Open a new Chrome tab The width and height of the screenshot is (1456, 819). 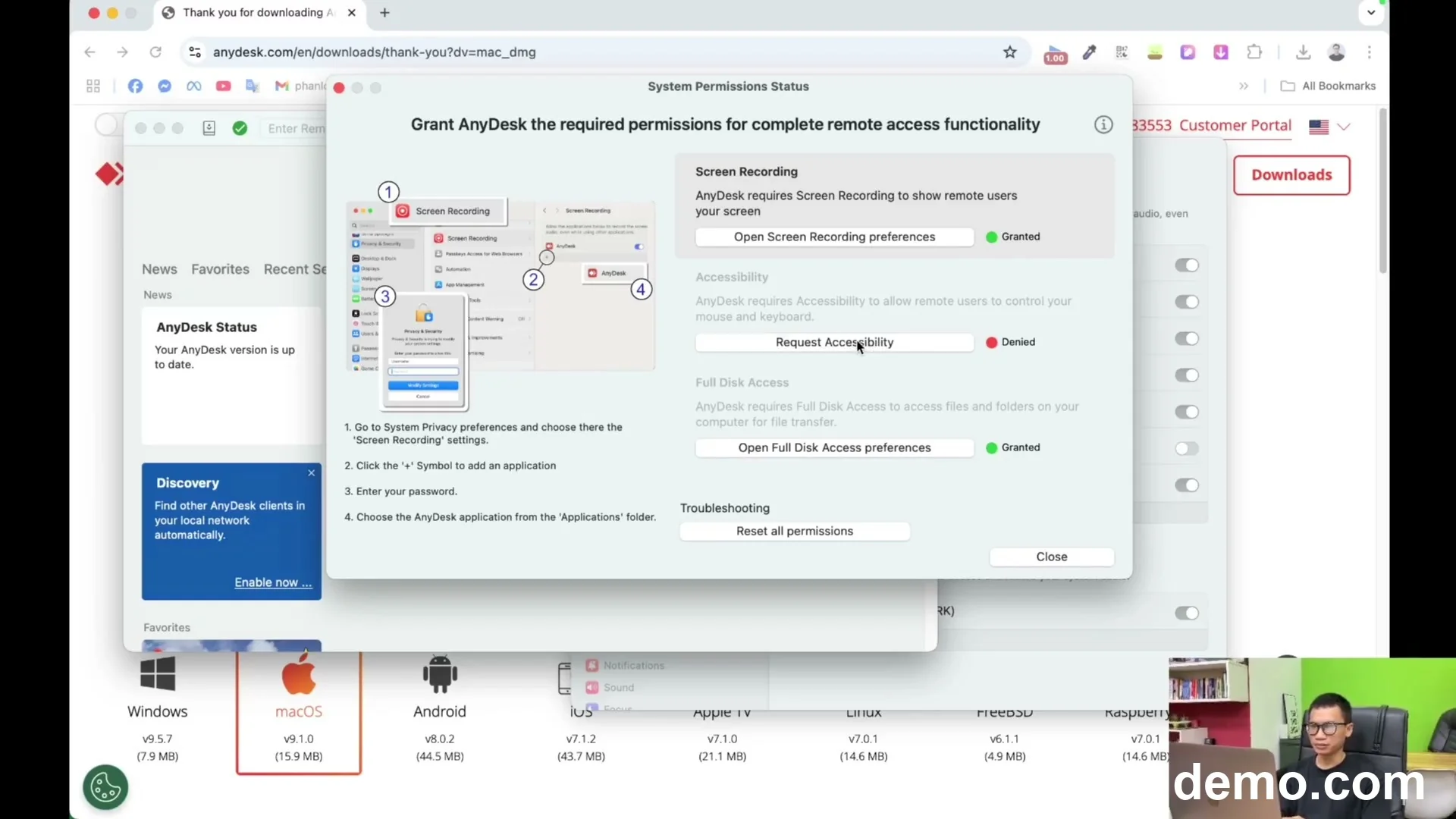pos(384,13)
